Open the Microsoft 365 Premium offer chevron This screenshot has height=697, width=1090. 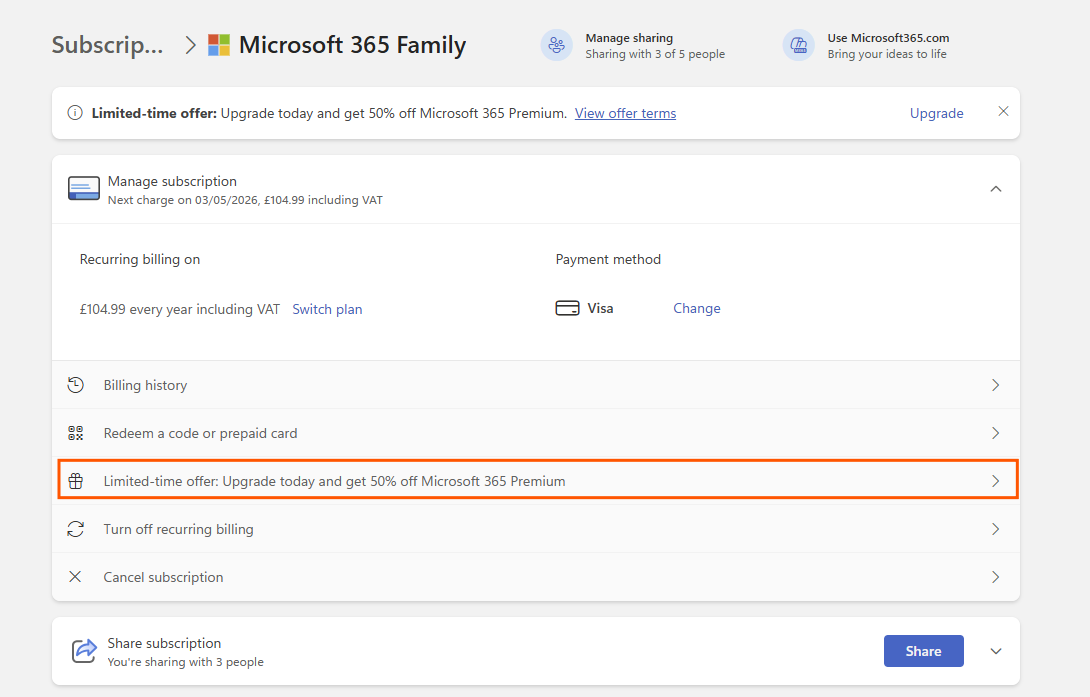coord(995,481)
